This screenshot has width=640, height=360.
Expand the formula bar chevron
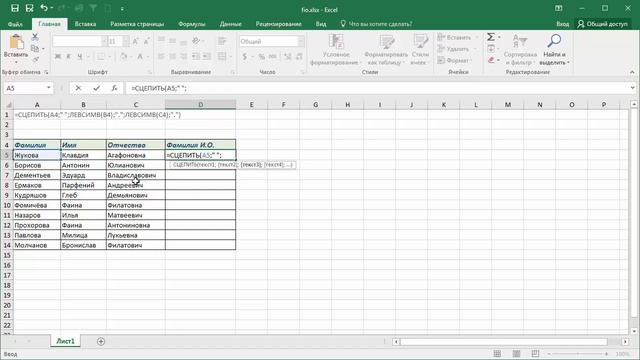coord(632,88)
